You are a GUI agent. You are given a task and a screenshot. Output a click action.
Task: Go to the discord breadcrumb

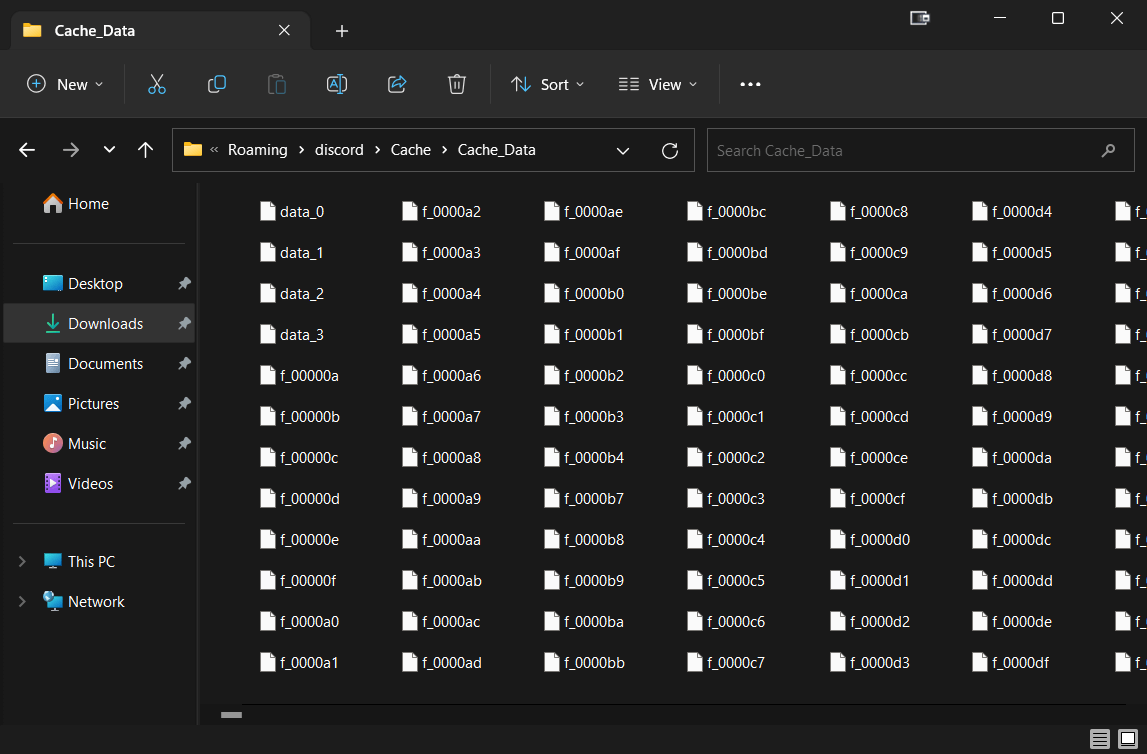(339, 150)
